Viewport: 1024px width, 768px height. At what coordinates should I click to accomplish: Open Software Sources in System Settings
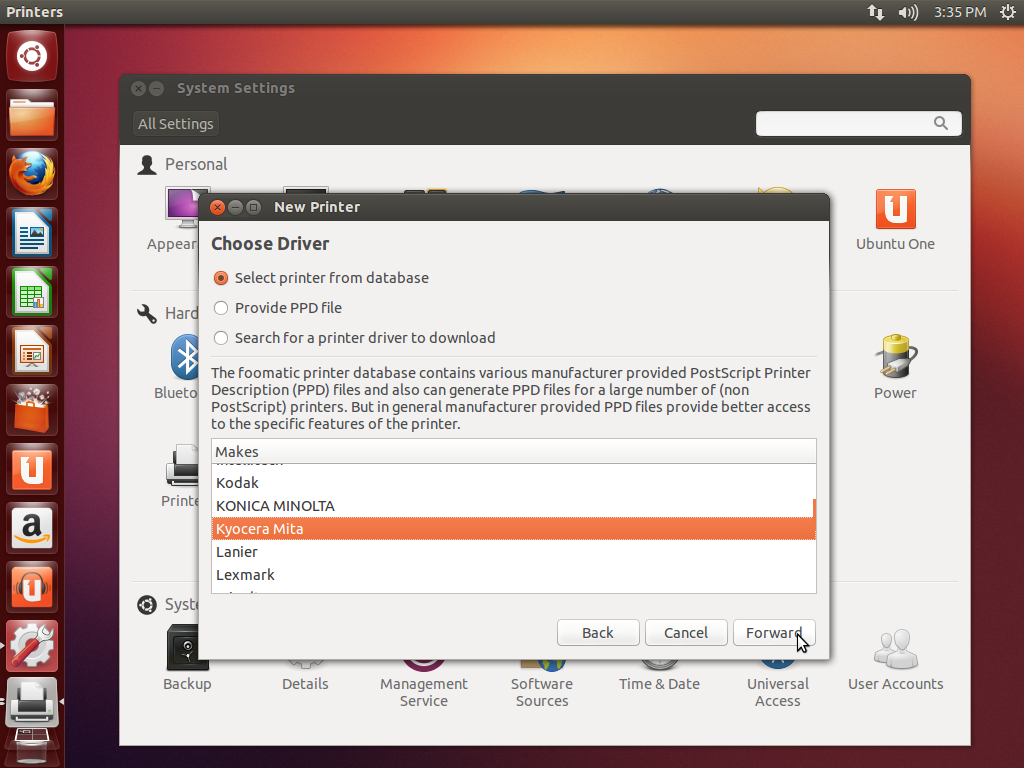tap(542, 684)
